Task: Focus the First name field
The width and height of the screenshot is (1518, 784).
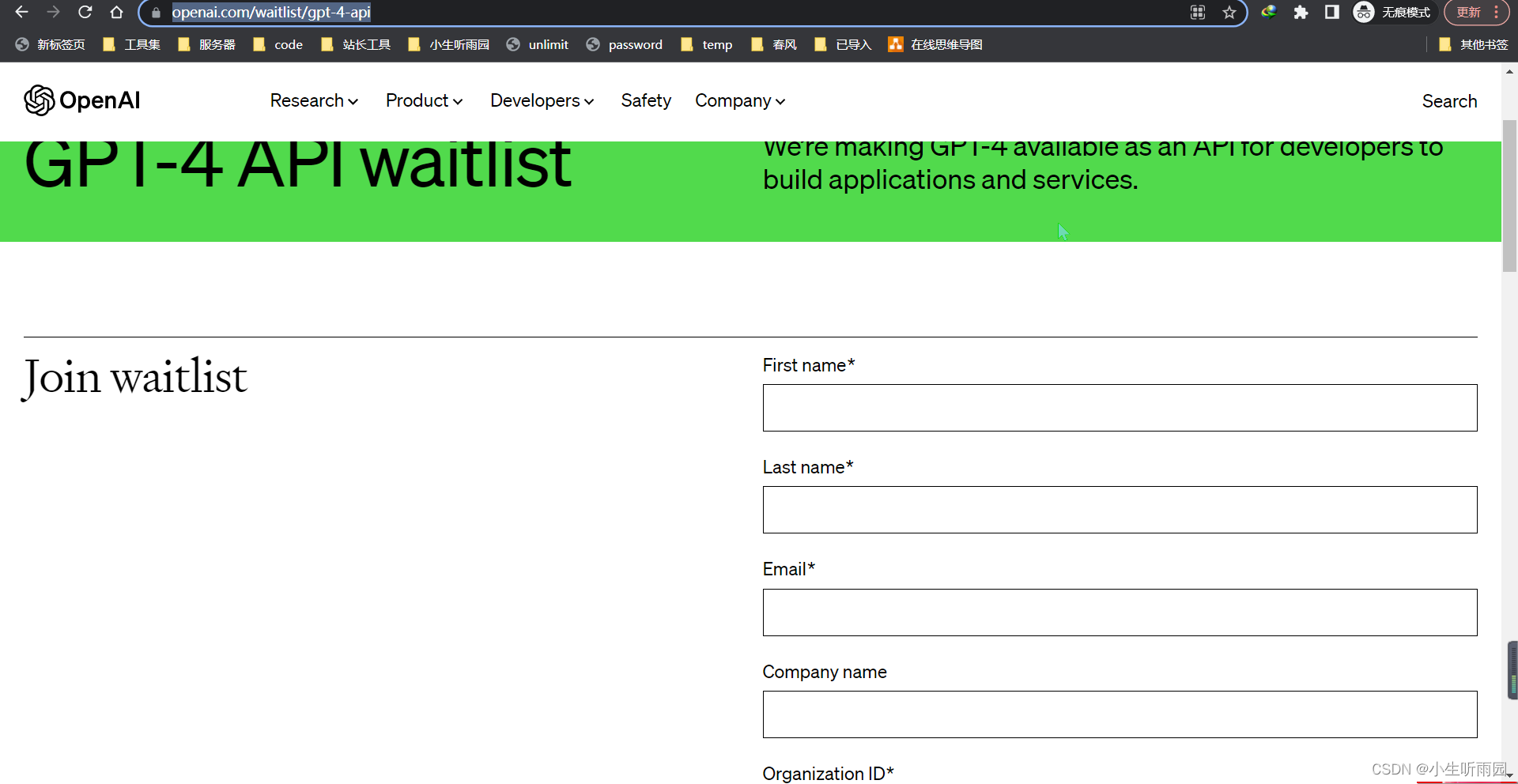Action: tap(1120, 408)
